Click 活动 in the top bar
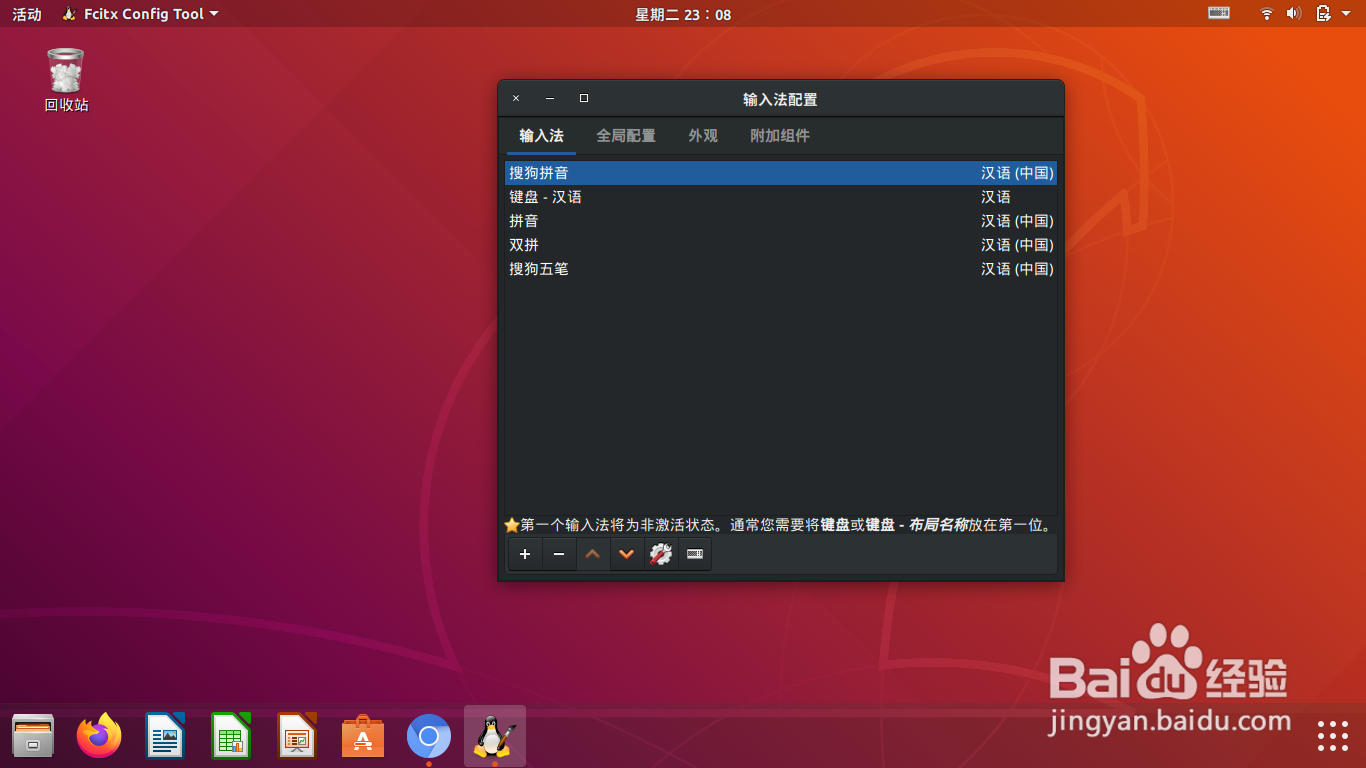1366x768 pixels. 26,14
